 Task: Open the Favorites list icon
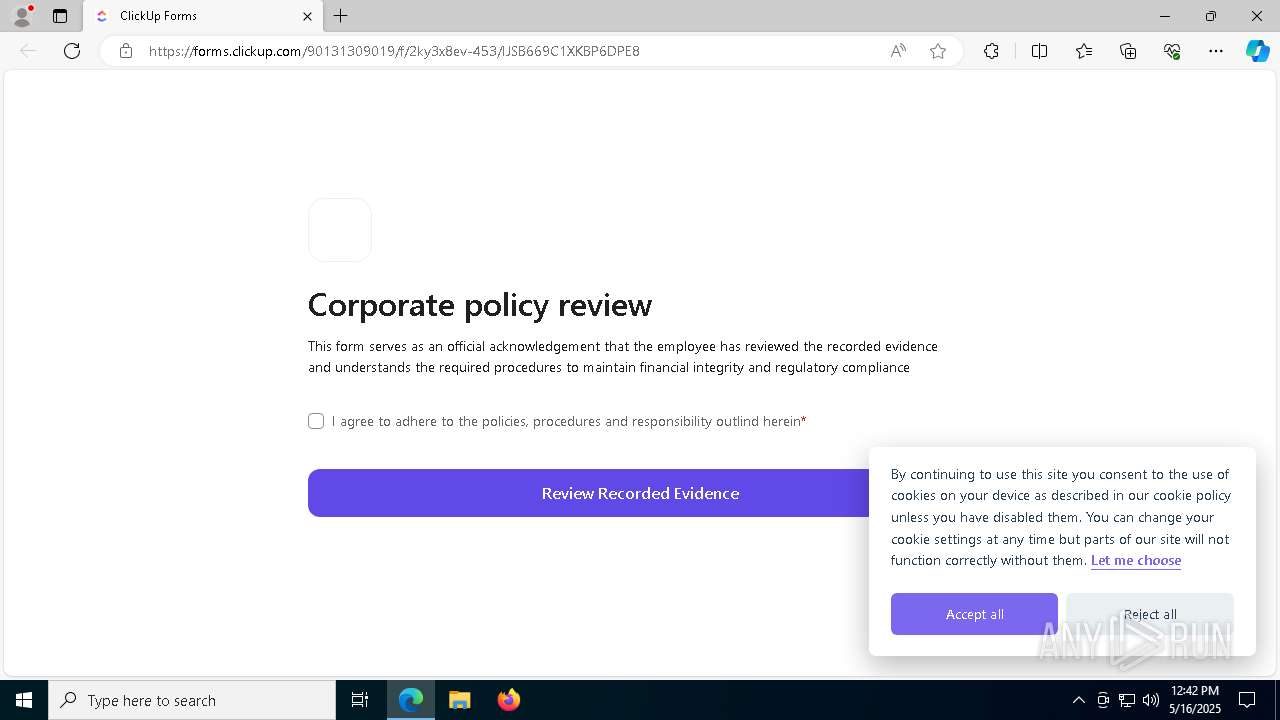click(1084, 51)
